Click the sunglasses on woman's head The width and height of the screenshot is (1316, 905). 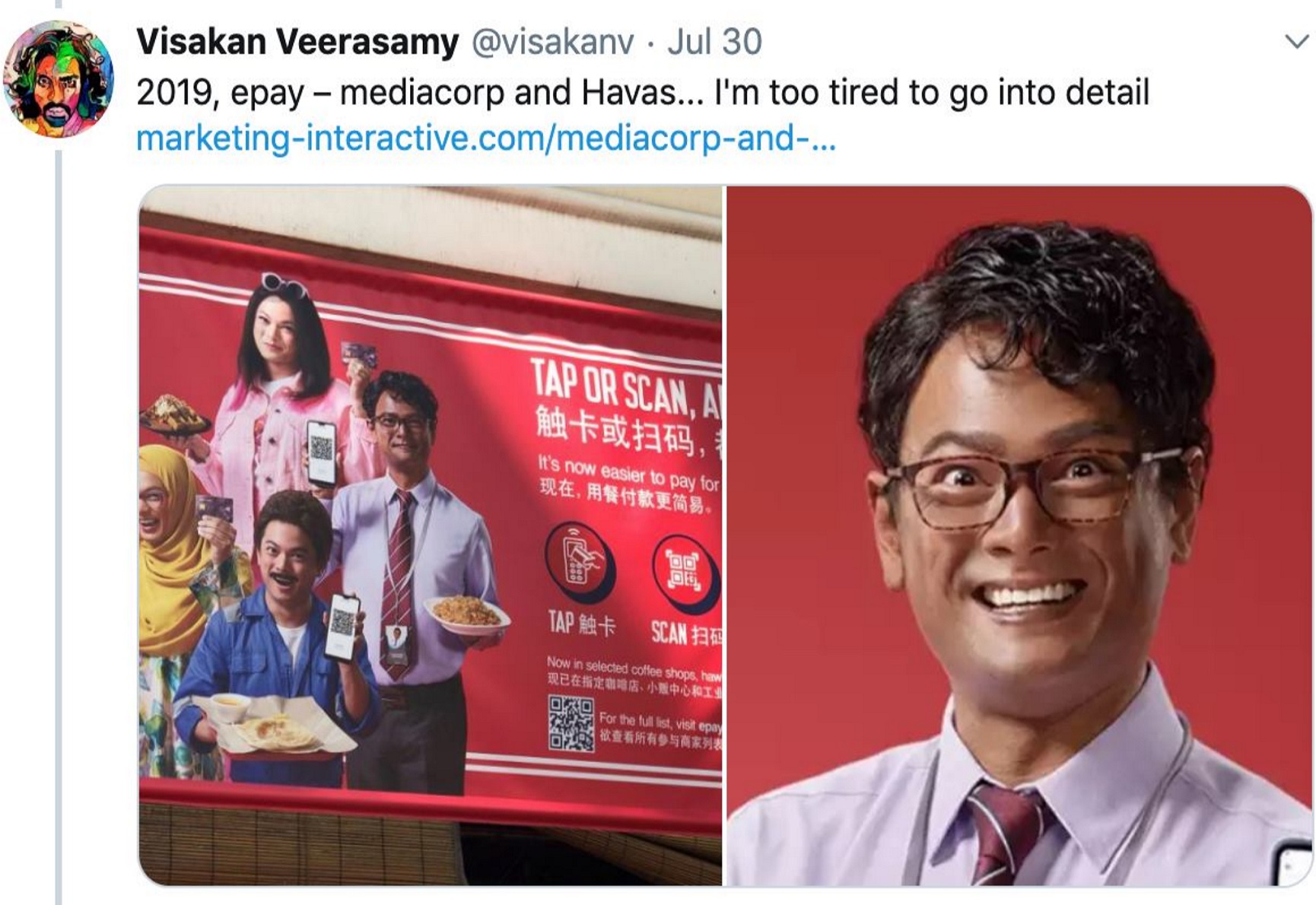[284, 284]
